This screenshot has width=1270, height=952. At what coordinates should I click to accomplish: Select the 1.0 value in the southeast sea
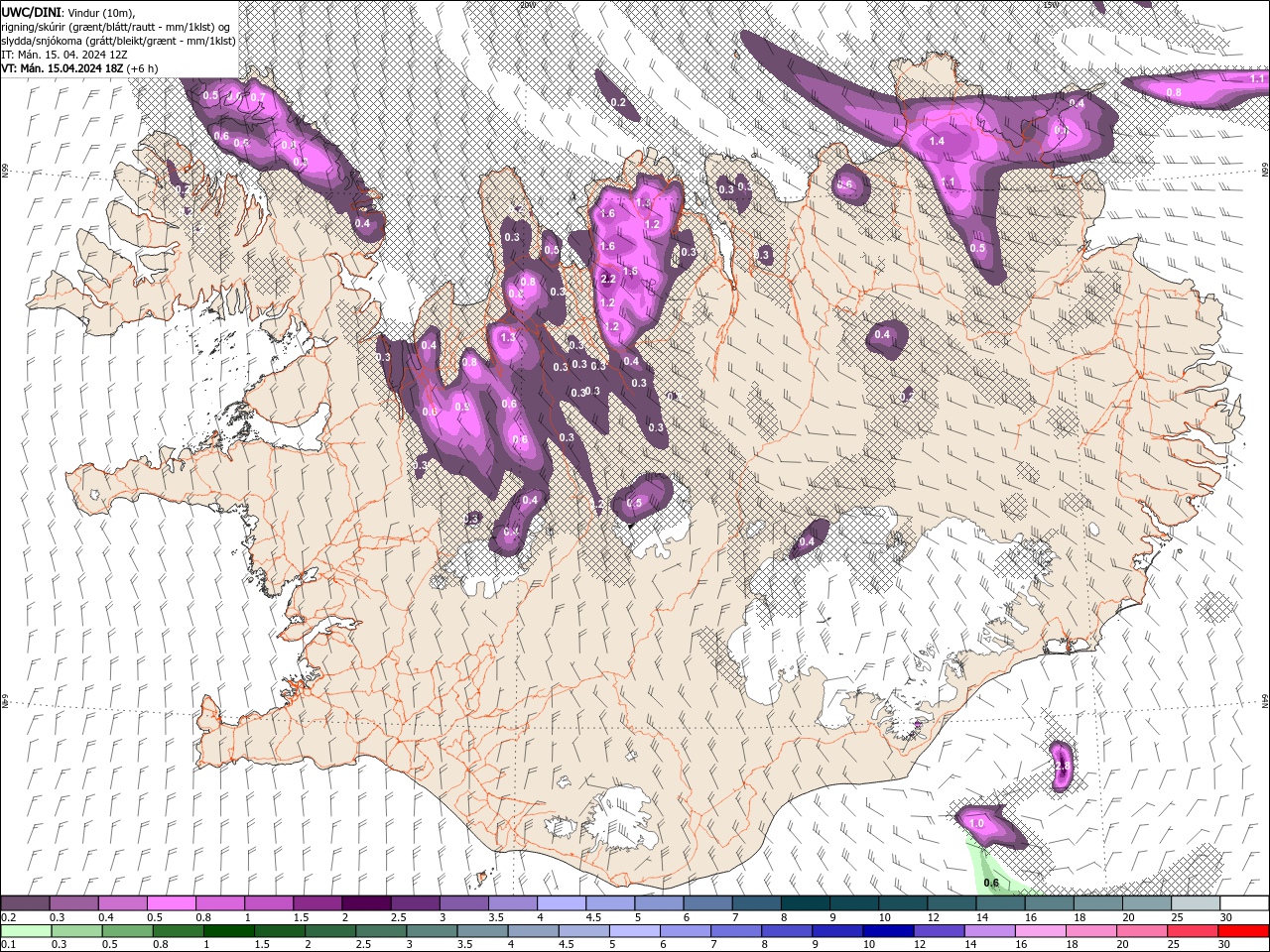(x=976, y=823)
